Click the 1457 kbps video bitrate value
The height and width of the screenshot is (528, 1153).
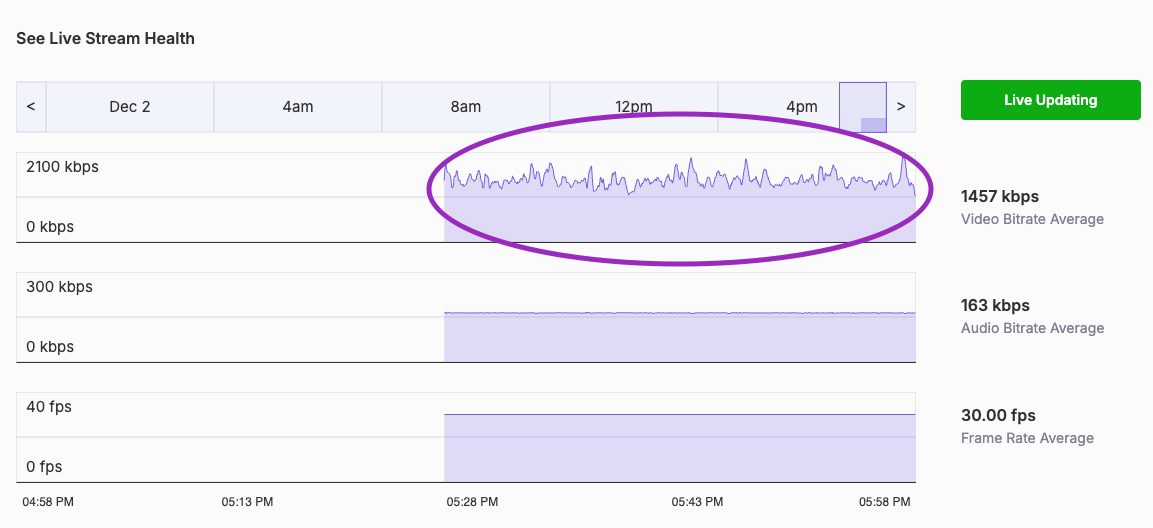[x=999, y=196]
